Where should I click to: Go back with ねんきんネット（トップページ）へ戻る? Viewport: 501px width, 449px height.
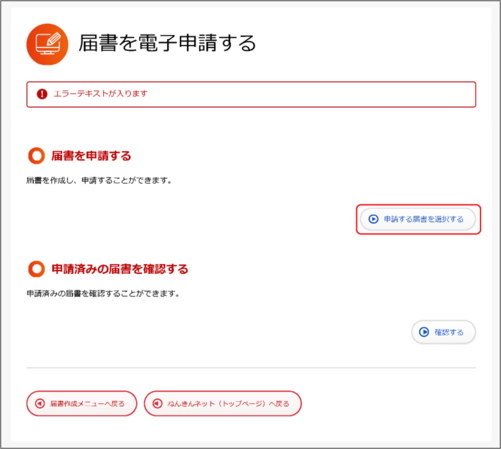223,403
